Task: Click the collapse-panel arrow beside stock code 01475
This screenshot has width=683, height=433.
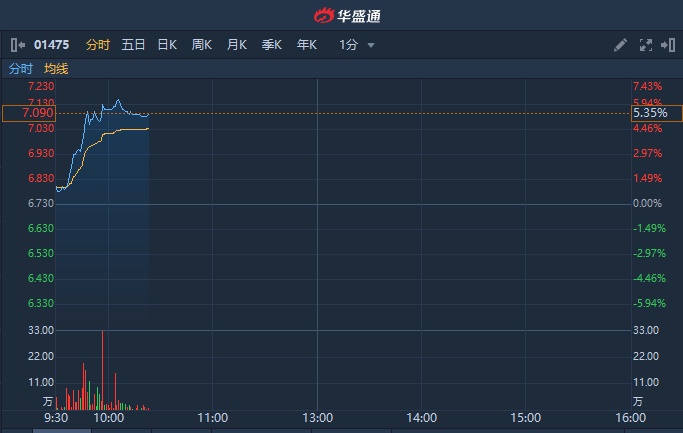Action: [18, 45]
